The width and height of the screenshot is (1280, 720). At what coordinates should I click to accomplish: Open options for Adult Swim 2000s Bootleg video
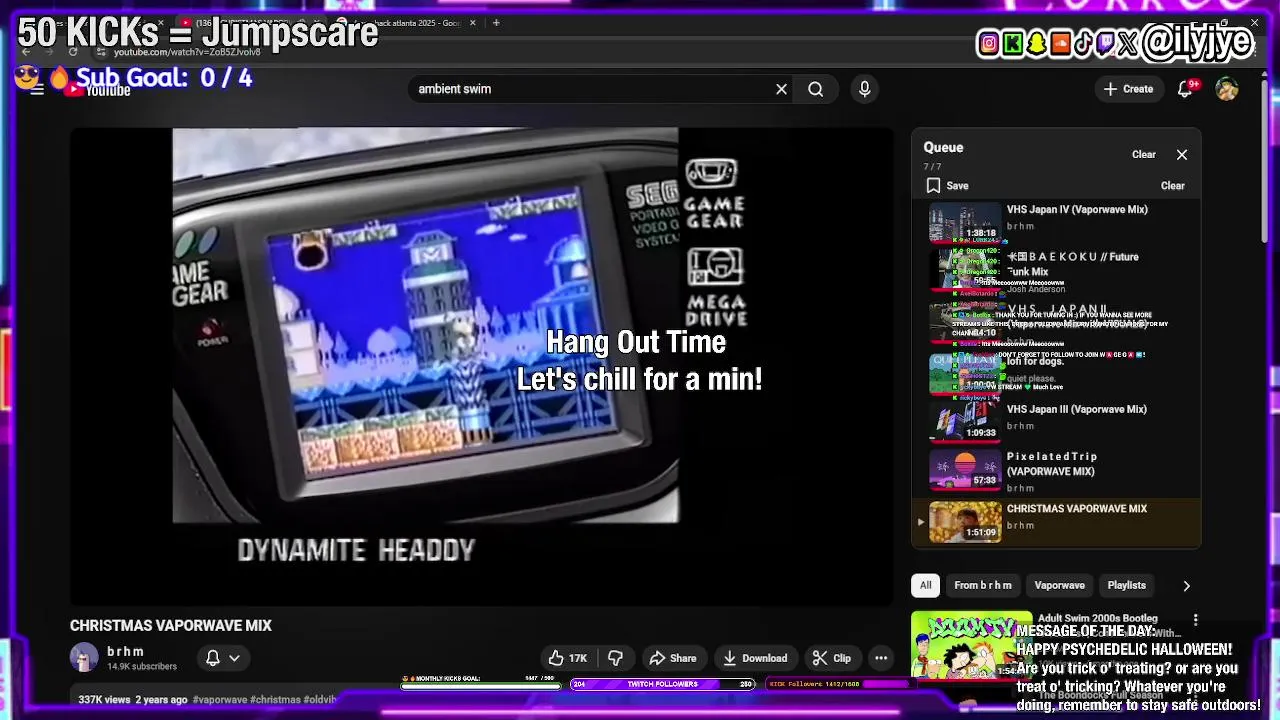[x=1195, y=620]
